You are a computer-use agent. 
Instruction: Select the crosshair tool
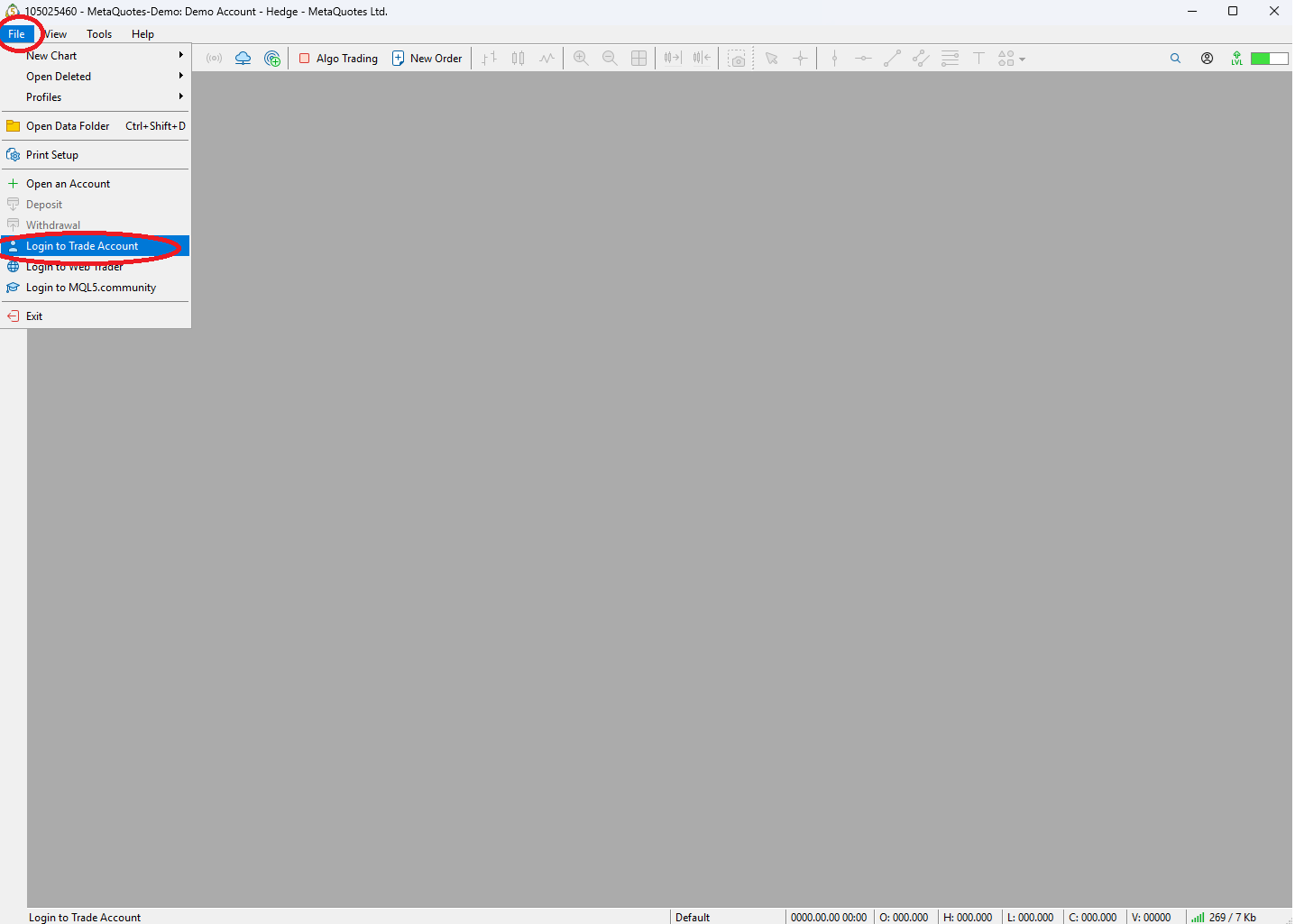pyautogui.click(x=800, y=59)
